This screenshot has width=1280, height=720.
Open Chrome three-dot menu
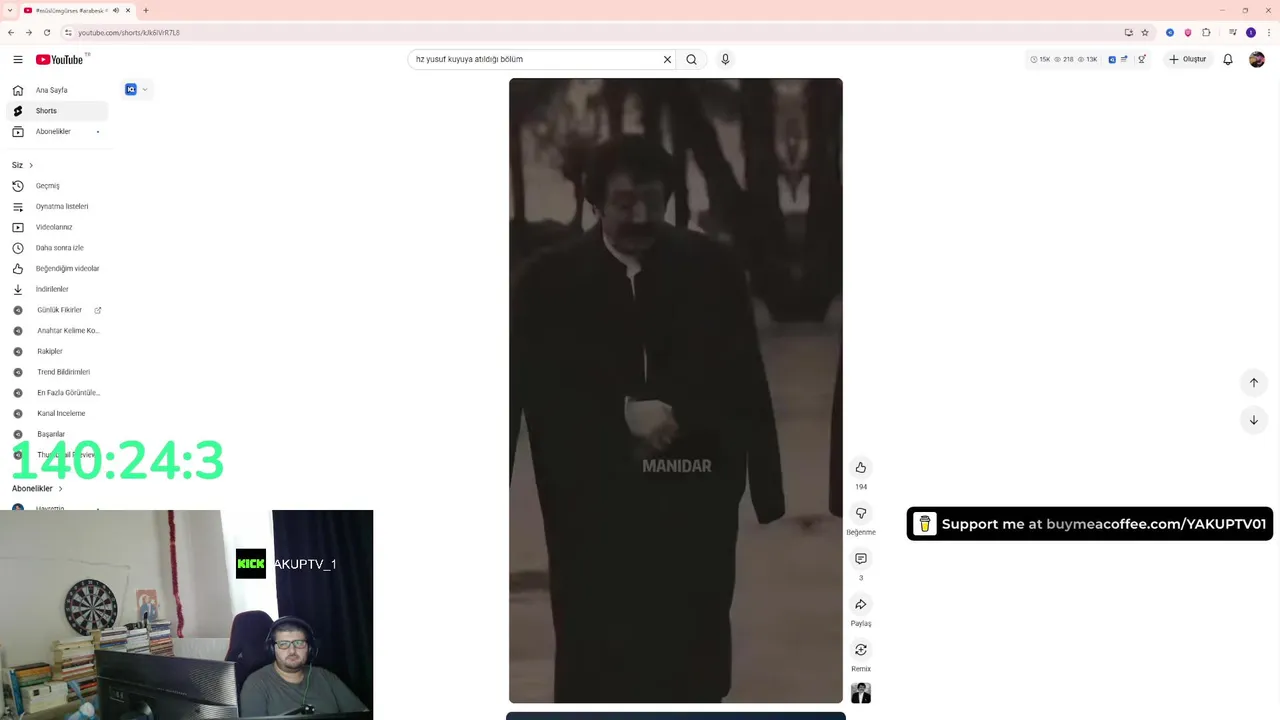(1268, 32)
